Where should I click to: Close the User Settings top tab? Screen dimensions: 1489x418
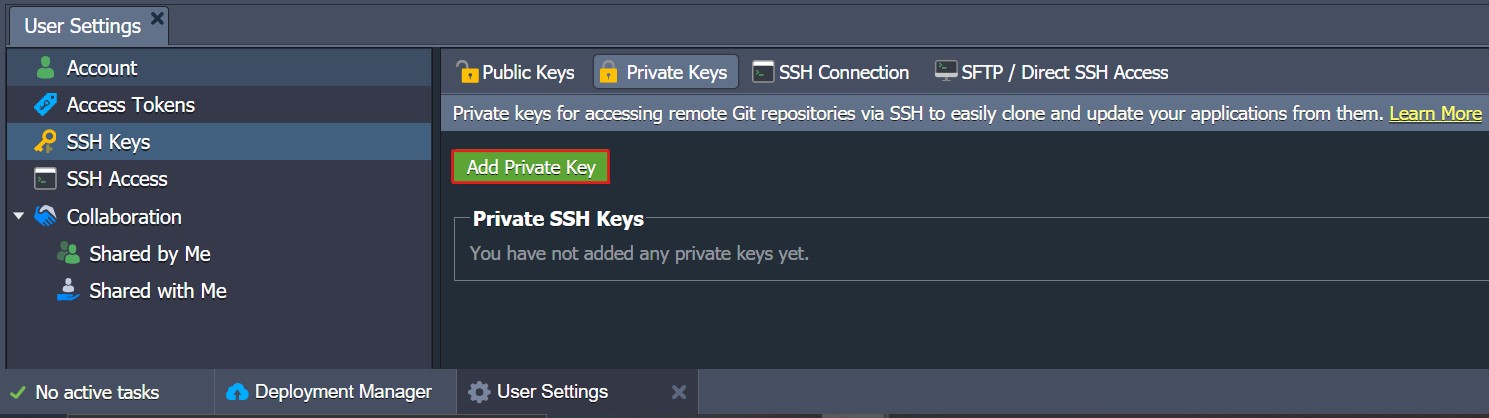(157, 18)
